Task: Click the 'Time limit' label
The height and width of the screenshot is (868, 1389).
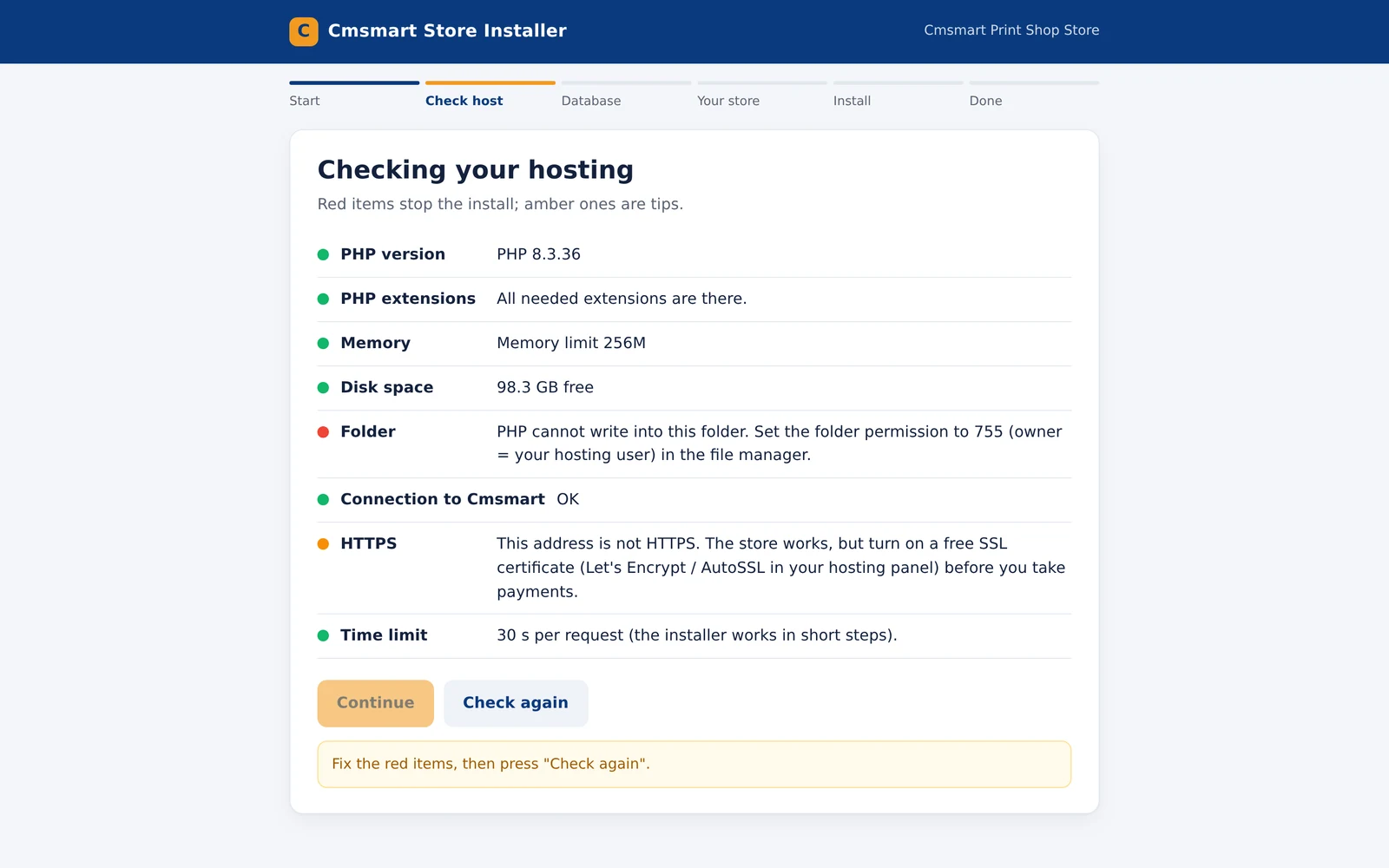Action: (x=384, y=635)
